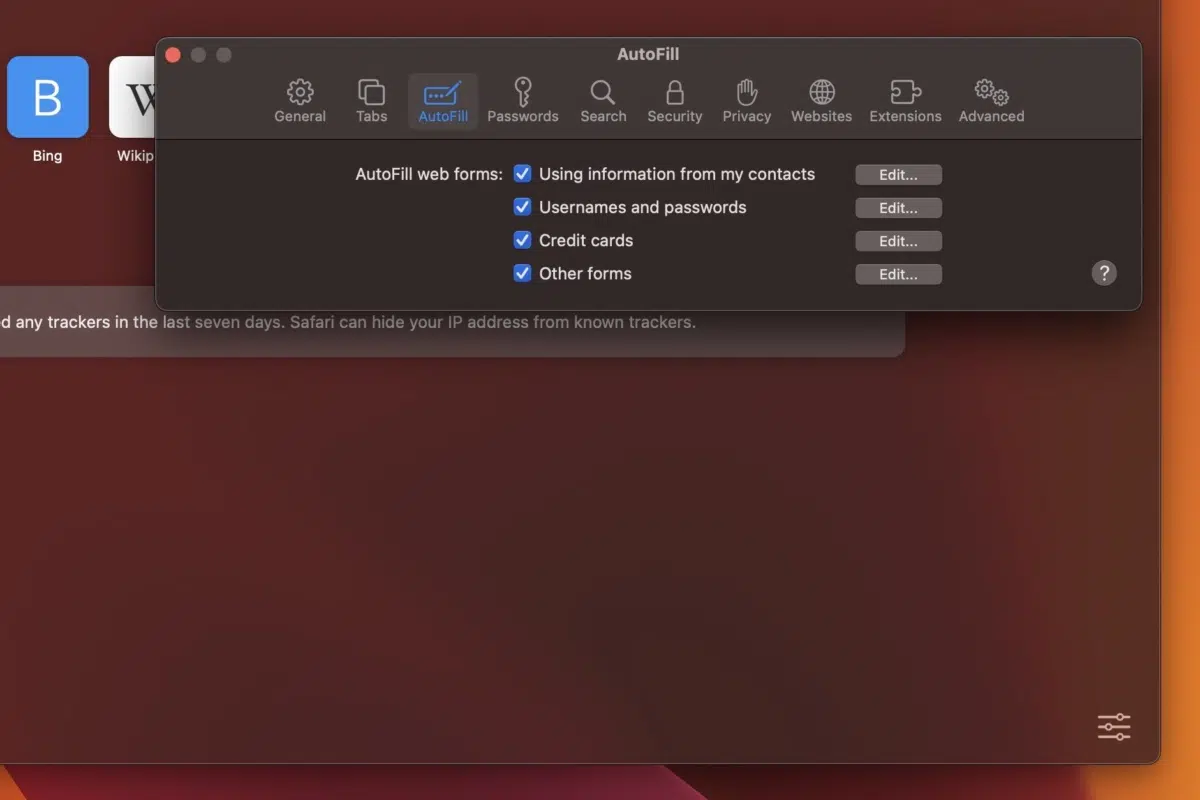This screenshot has width=1200, height=800.
Task: Uncheck the Other forms option
Action: point(522,273)
